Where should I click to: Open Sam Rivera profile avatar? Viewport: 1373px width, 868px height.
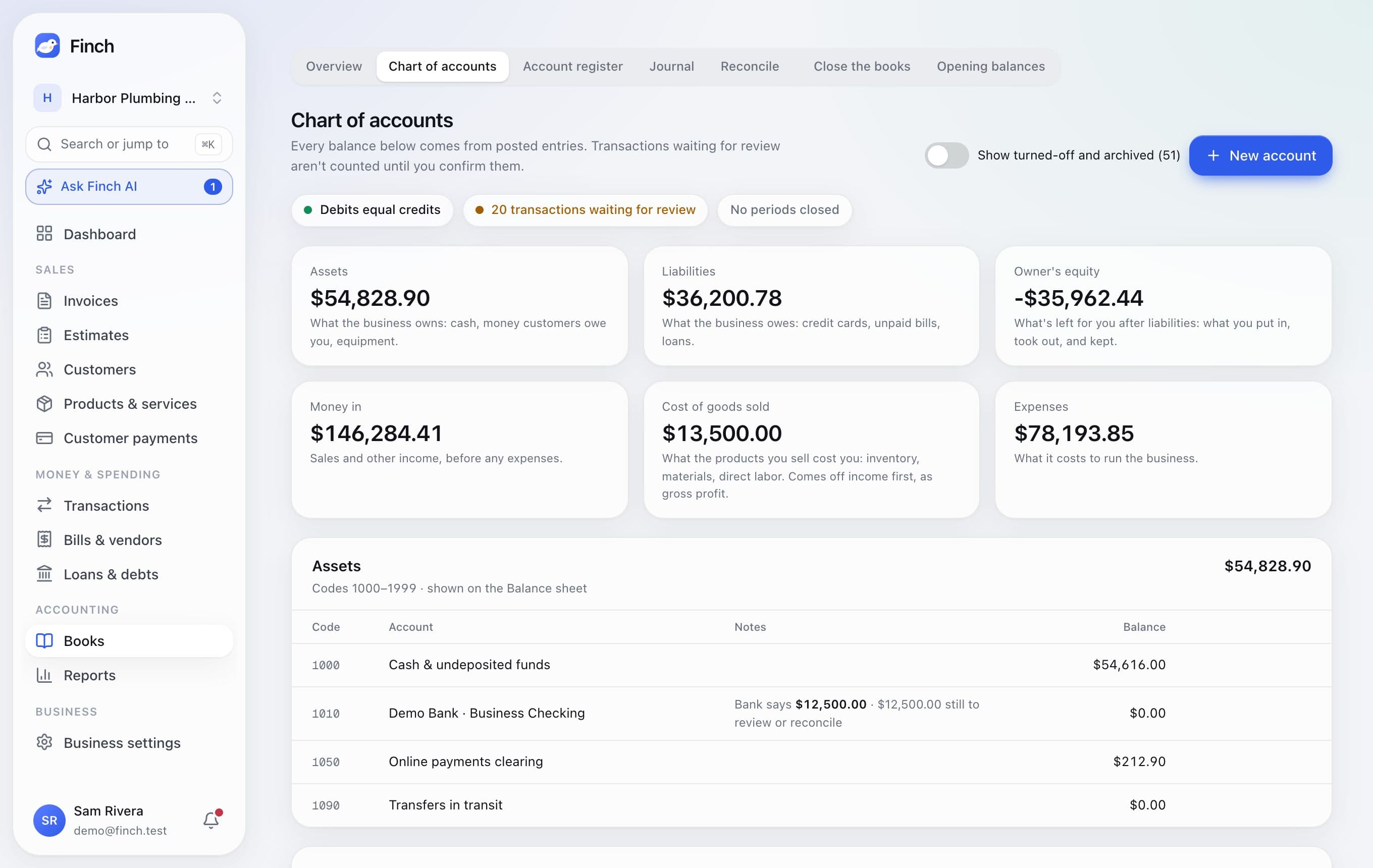click(x=49, y=820)
